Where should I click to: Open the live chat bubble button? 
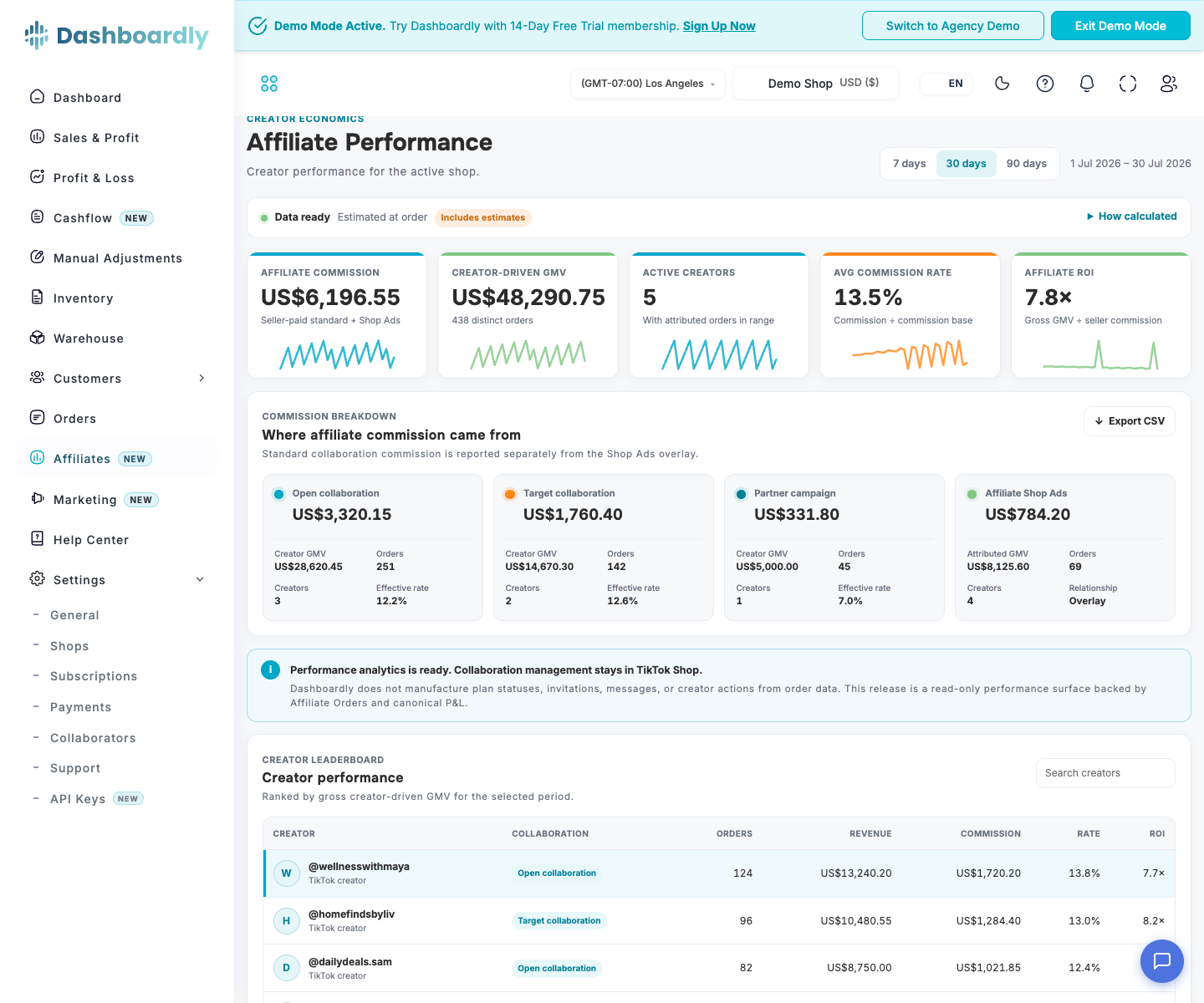(x=1162, y=961)
